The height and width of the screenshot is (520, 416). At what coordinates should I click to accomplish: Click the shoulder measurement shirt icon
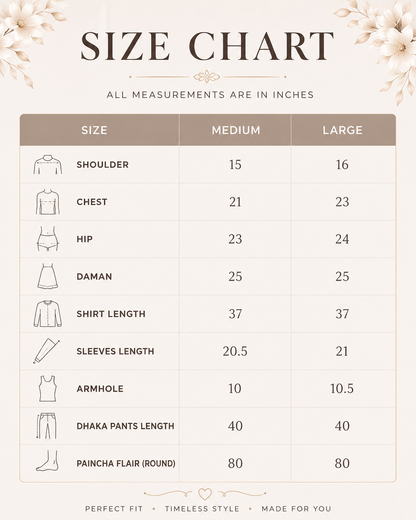point(48,165)
